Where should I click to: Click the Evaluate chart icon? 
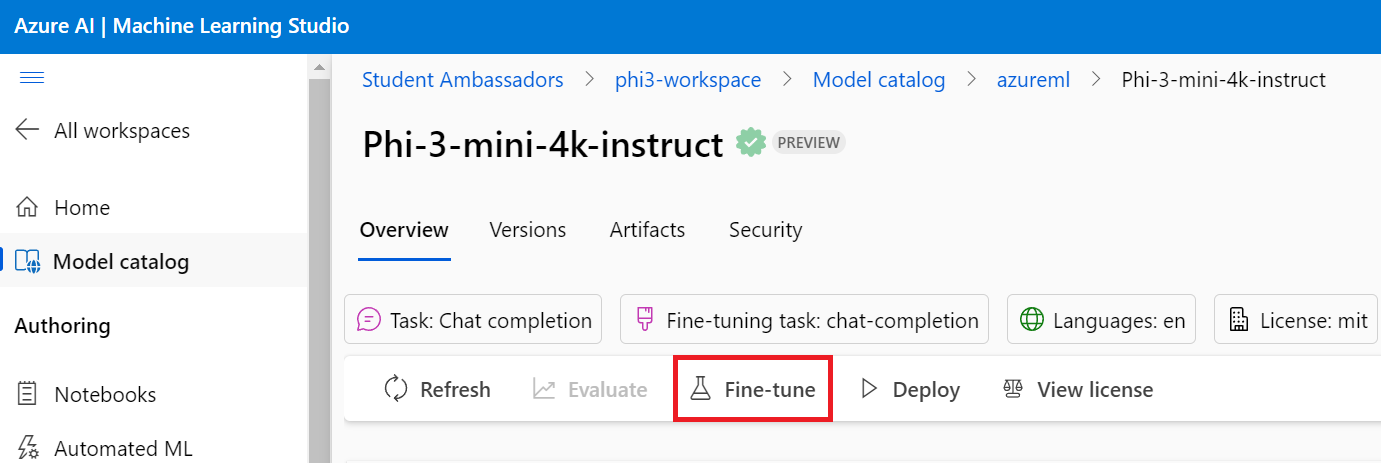pyautogui.click(x=544, y=389)
